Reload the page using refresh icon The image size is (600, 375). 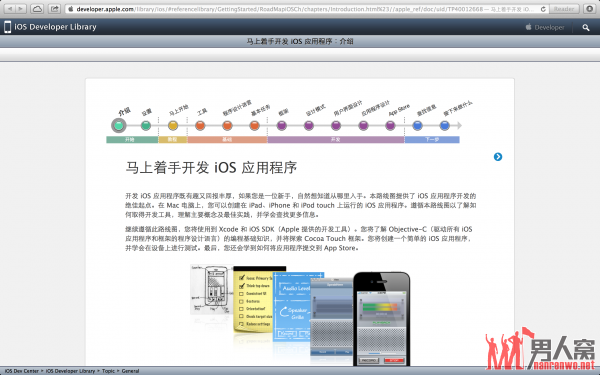tap(543, 9)
